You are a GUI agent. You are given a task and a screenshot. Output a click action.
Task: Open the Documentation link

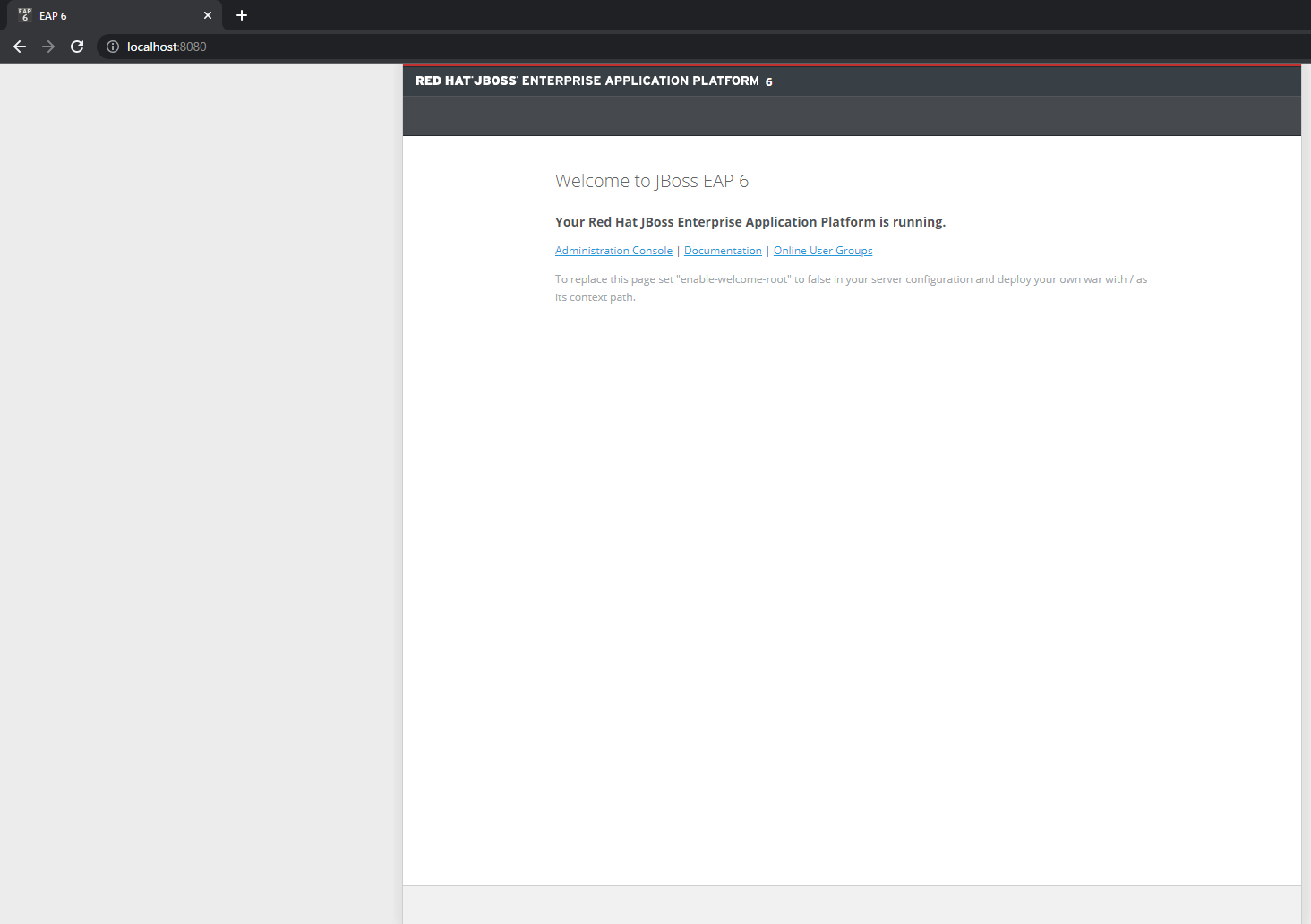click(723, 251)
